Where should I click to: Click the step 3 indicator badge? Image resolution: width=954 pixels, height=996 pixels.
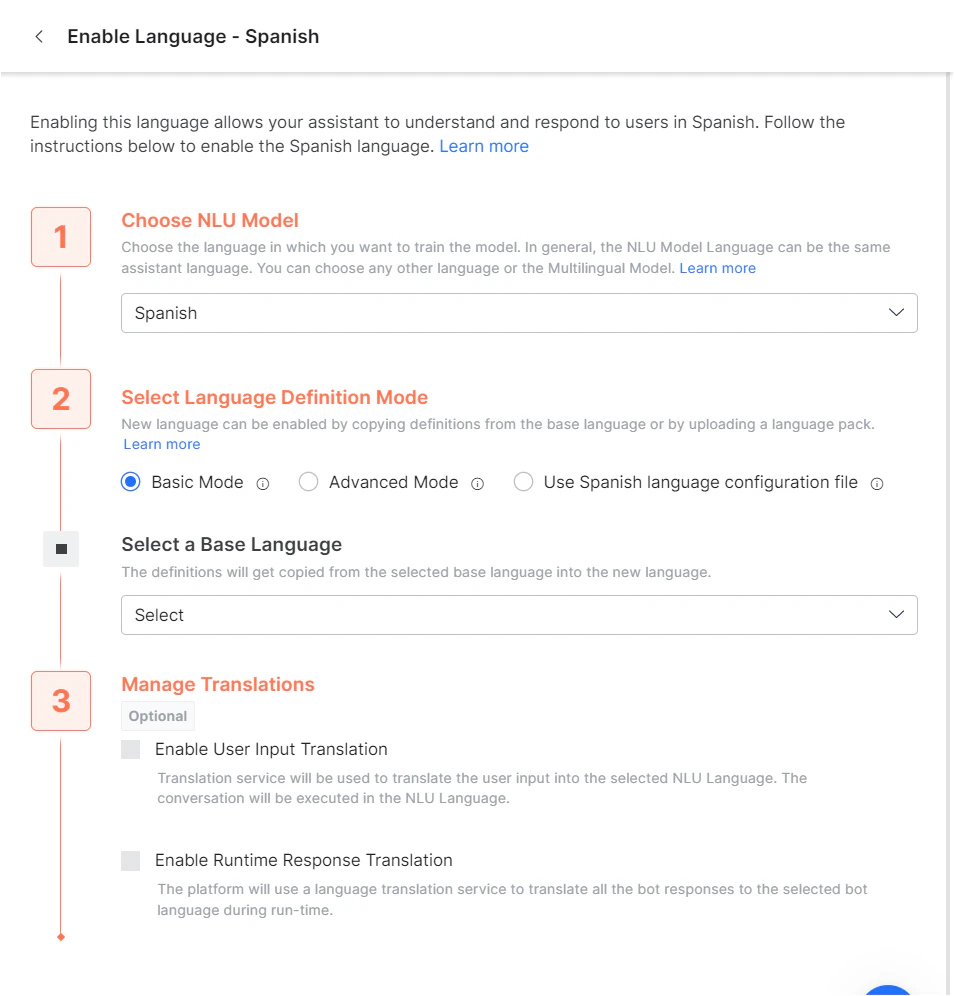[60, 701]
